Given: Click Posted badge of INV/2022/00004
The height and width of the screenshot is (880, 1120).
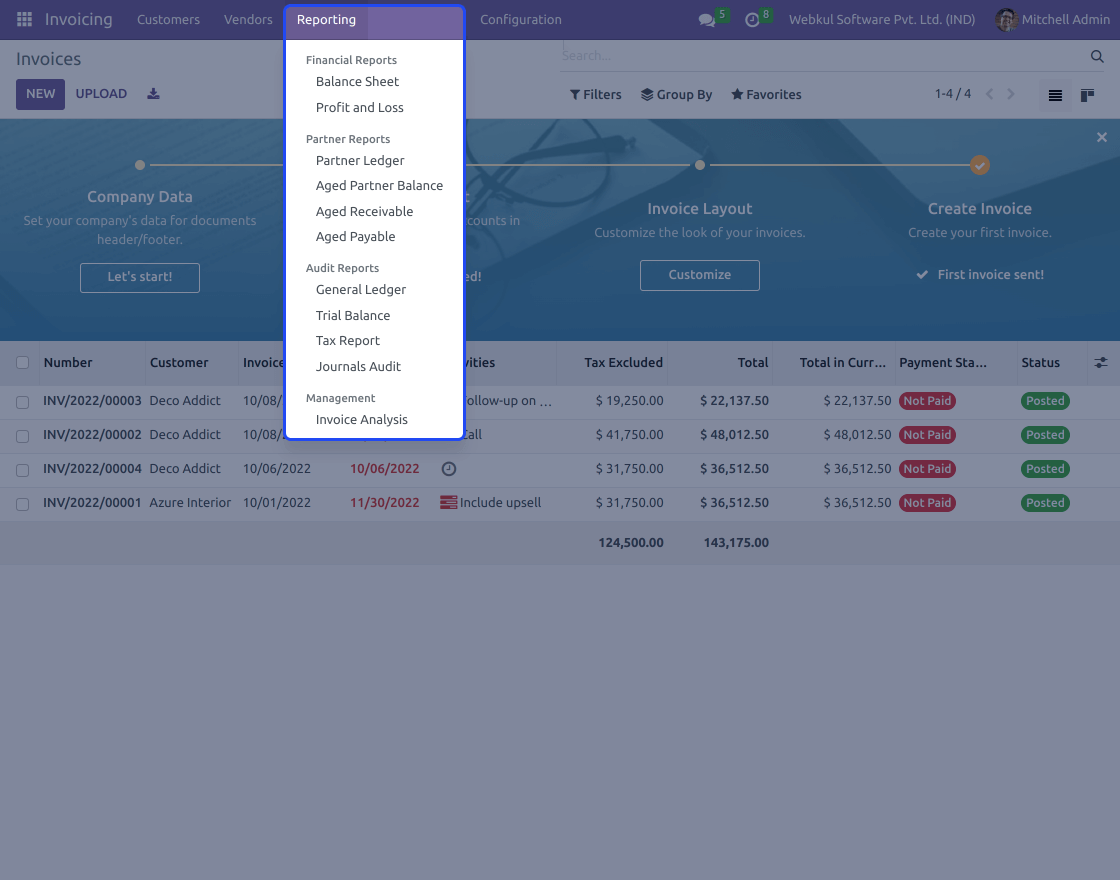Looking at the screenshot, I should point(1045,469).
